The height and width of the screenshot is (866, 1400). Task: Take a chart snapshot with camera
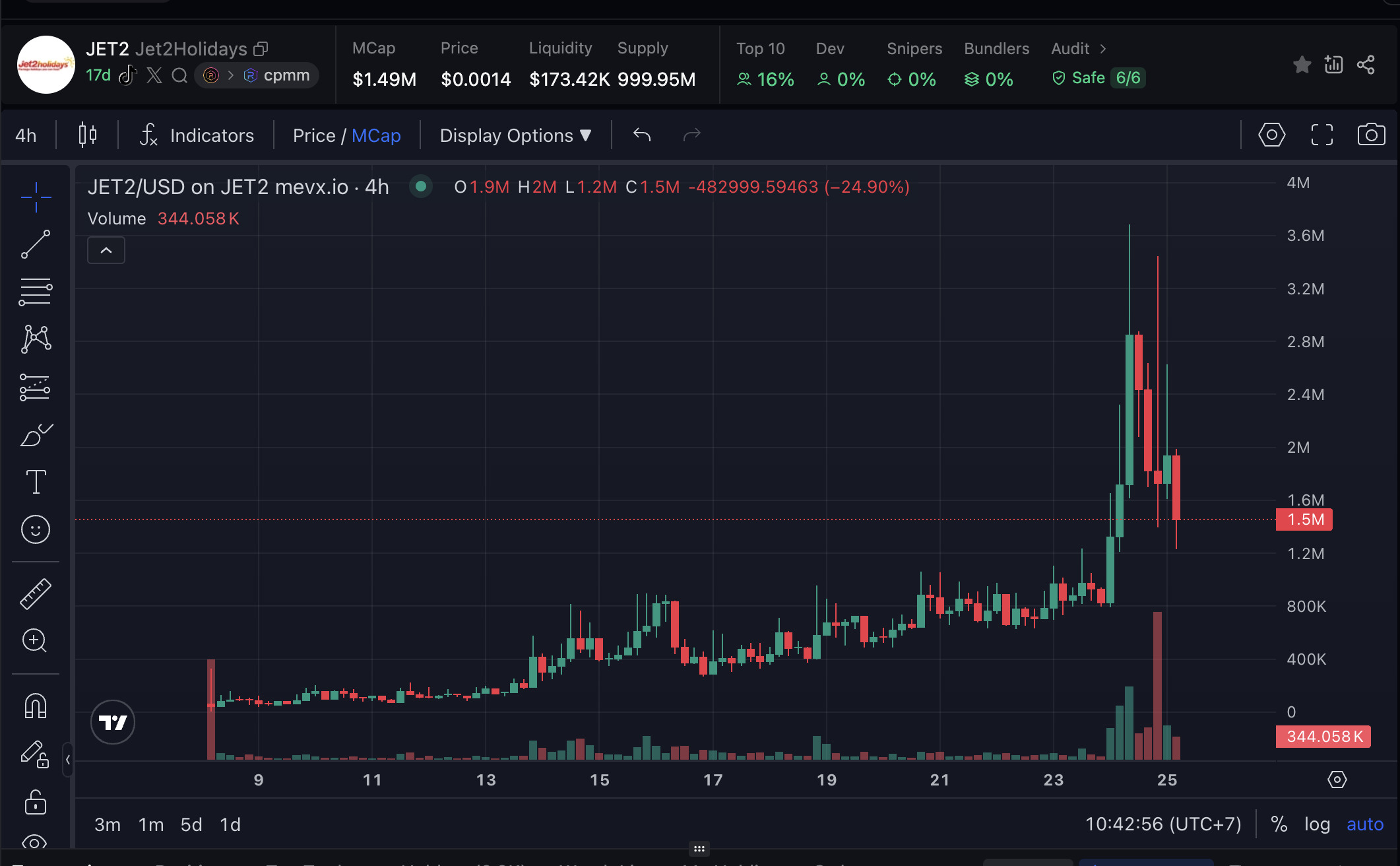click(1371, 135)
